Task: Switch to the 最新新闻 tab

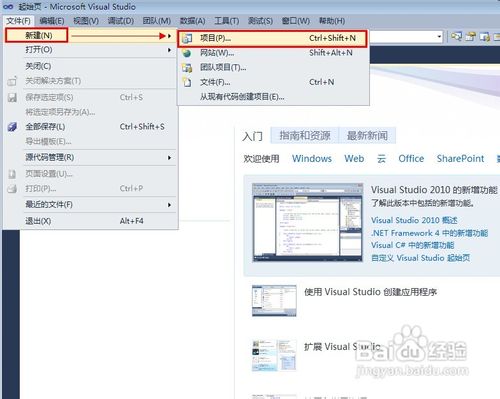Action: point(367,135)
